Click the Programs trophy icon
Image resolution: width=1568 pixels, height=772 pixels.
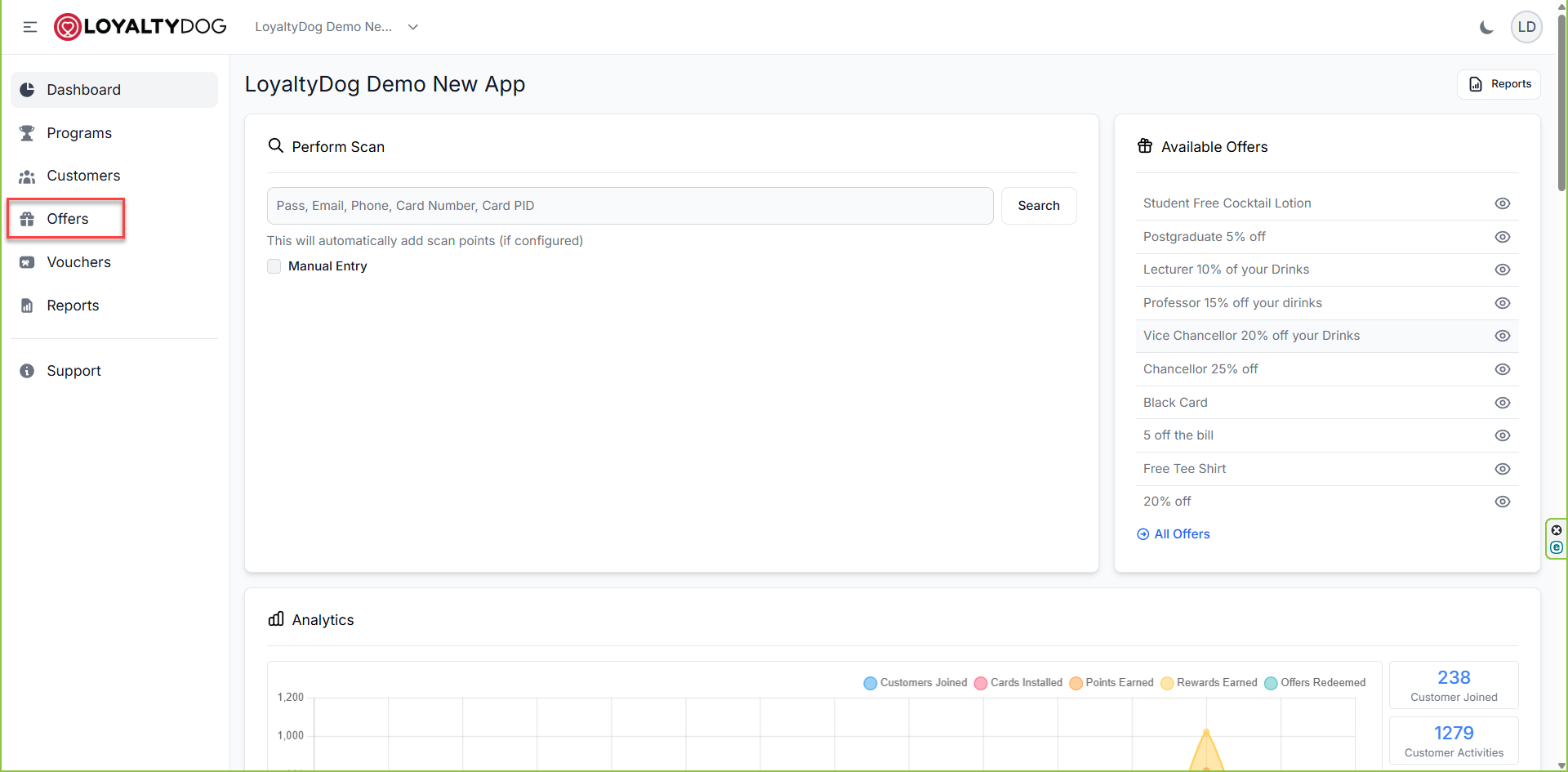pyautogui.click(x=27, y=133)
